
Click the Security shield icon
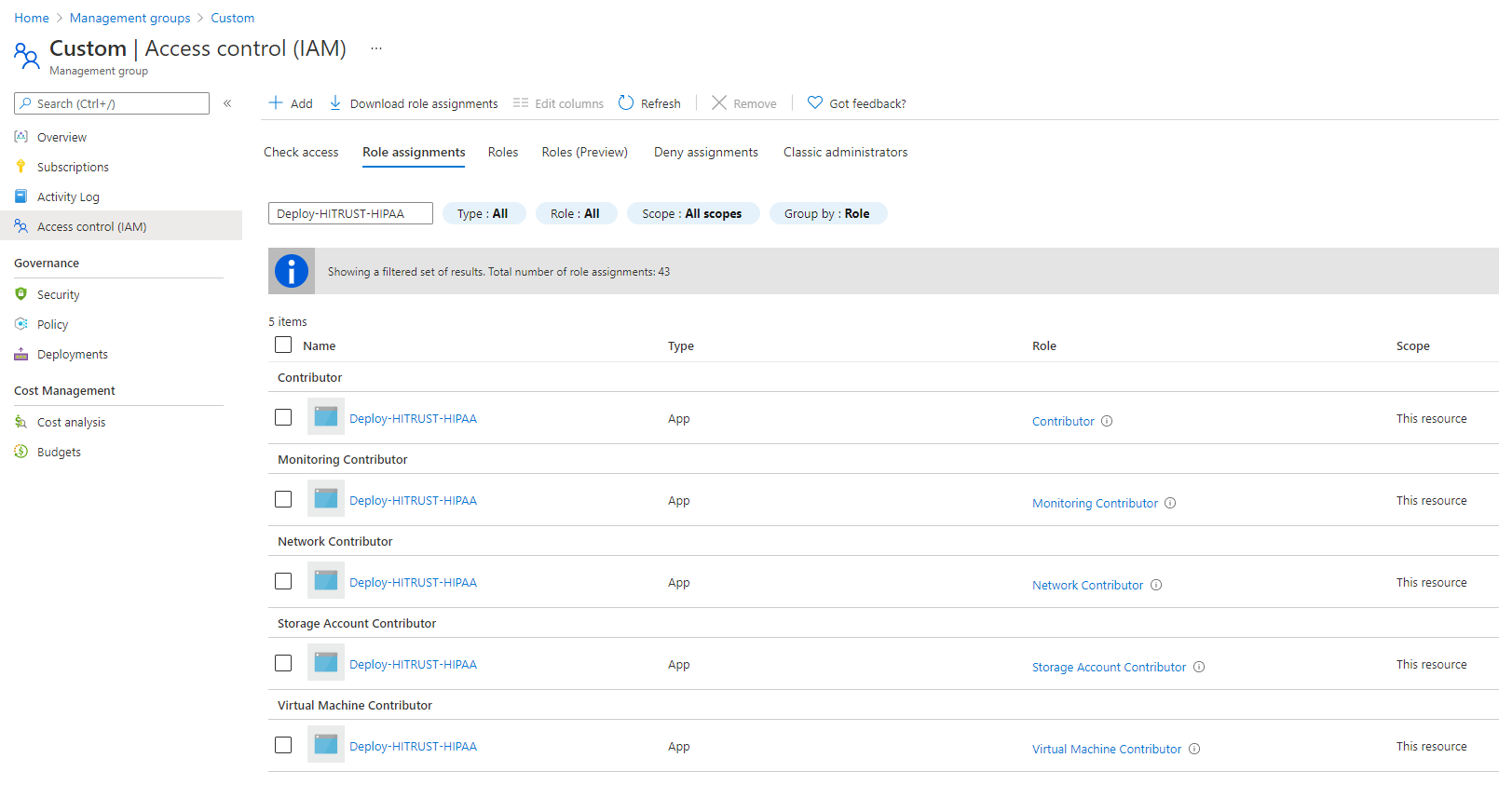(x=21, y=294)
